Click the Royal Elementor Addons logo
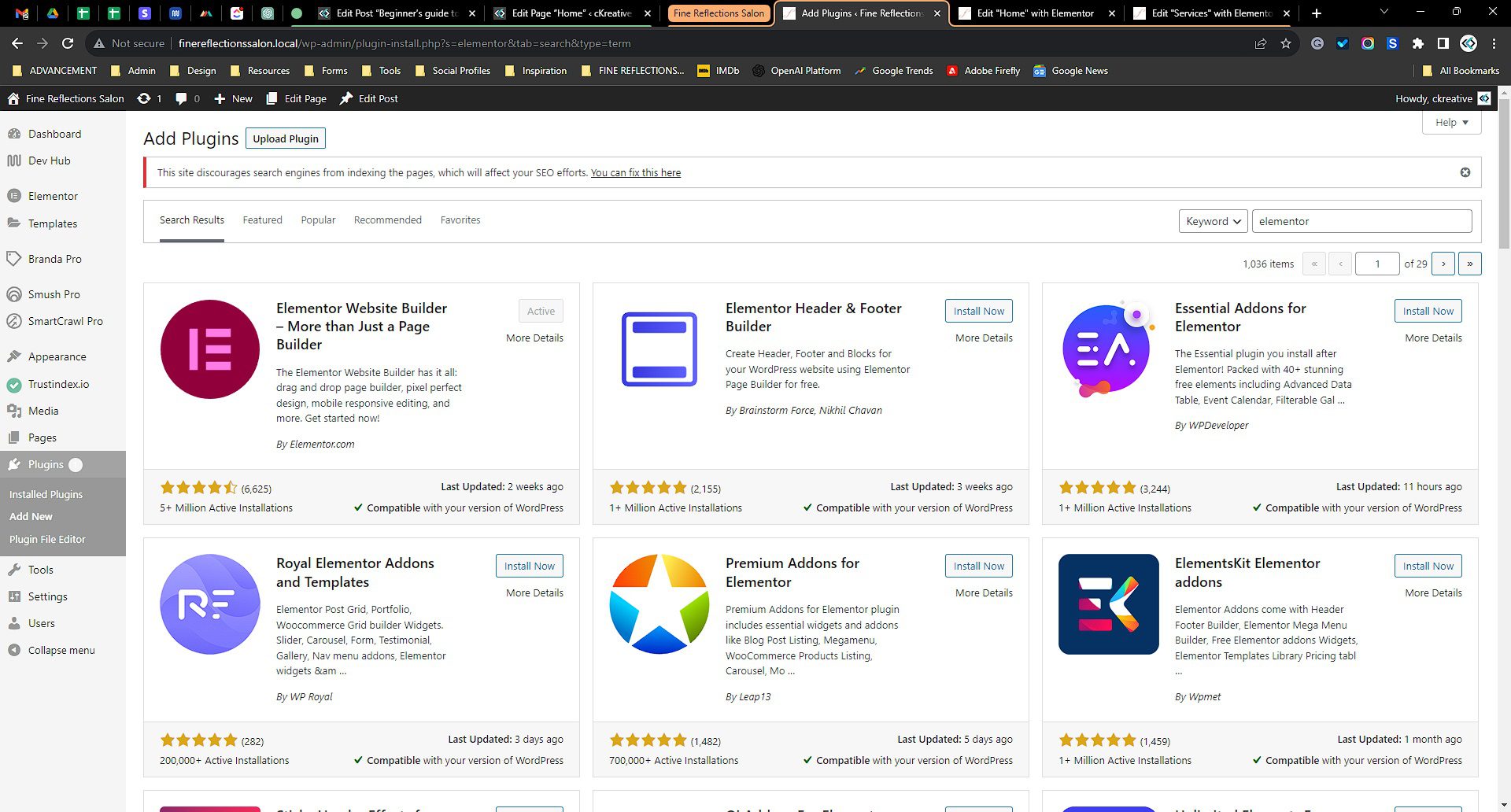The width and height of the screenshot is (1511, 812). pyautogui.click(x=210, y=604)
